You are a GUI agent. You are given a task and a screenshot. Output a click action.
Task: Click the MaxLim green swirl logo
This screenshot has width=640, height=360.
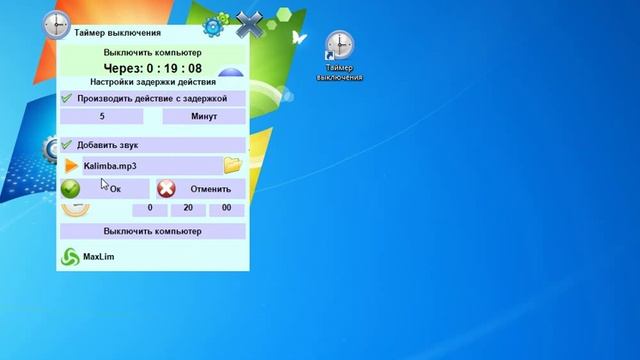point(70,257)
